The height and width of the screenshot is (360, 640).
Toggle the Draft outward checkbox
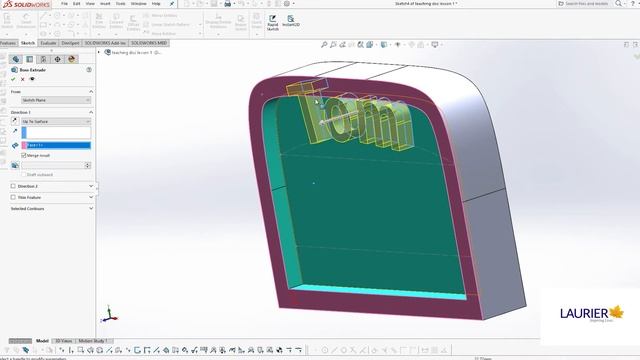(24, 174)
